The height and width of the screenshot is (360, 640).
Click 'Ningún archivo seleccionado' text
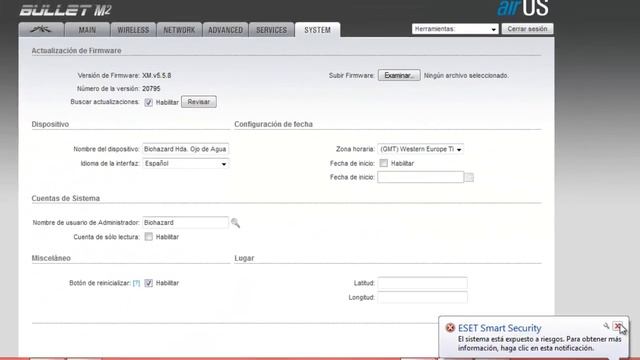[466, 76]
